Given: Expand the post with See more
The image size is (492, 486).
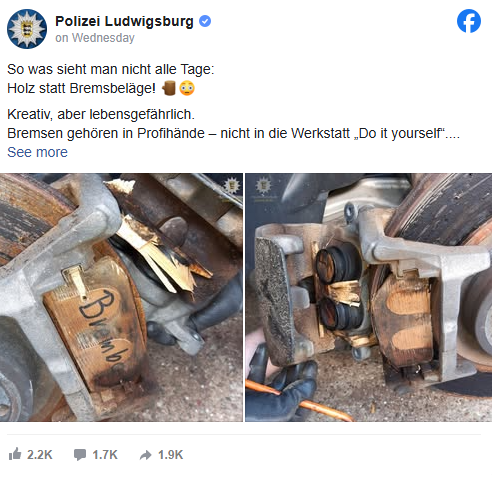Looking at the screenshot, I should [x=37, y=152].
